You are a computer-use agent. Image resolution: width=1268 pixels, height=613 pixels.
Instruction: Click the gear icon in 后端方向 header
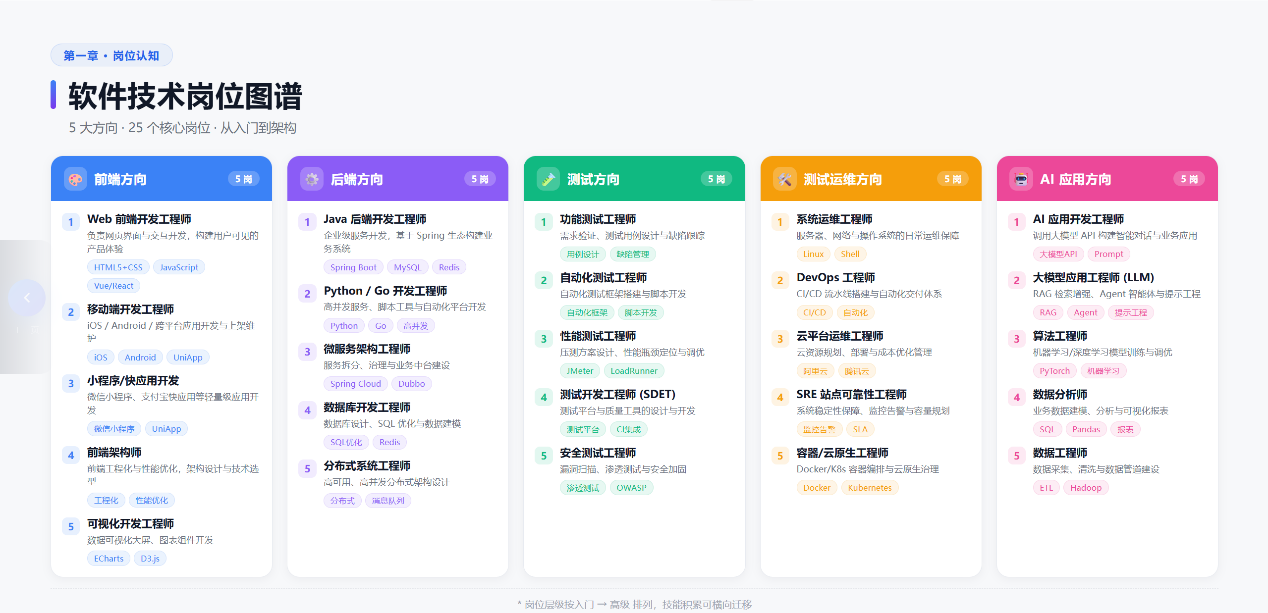(311, 179)
